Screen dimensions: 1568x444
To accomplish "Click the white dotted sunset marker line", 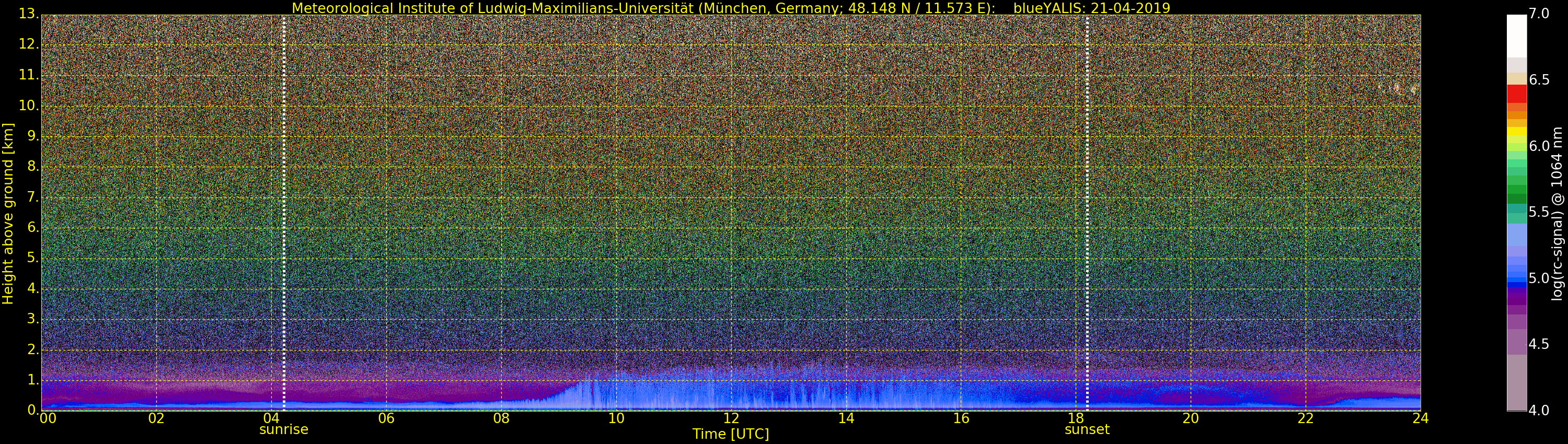I will pyautogui.click(x=1087, y=213).
